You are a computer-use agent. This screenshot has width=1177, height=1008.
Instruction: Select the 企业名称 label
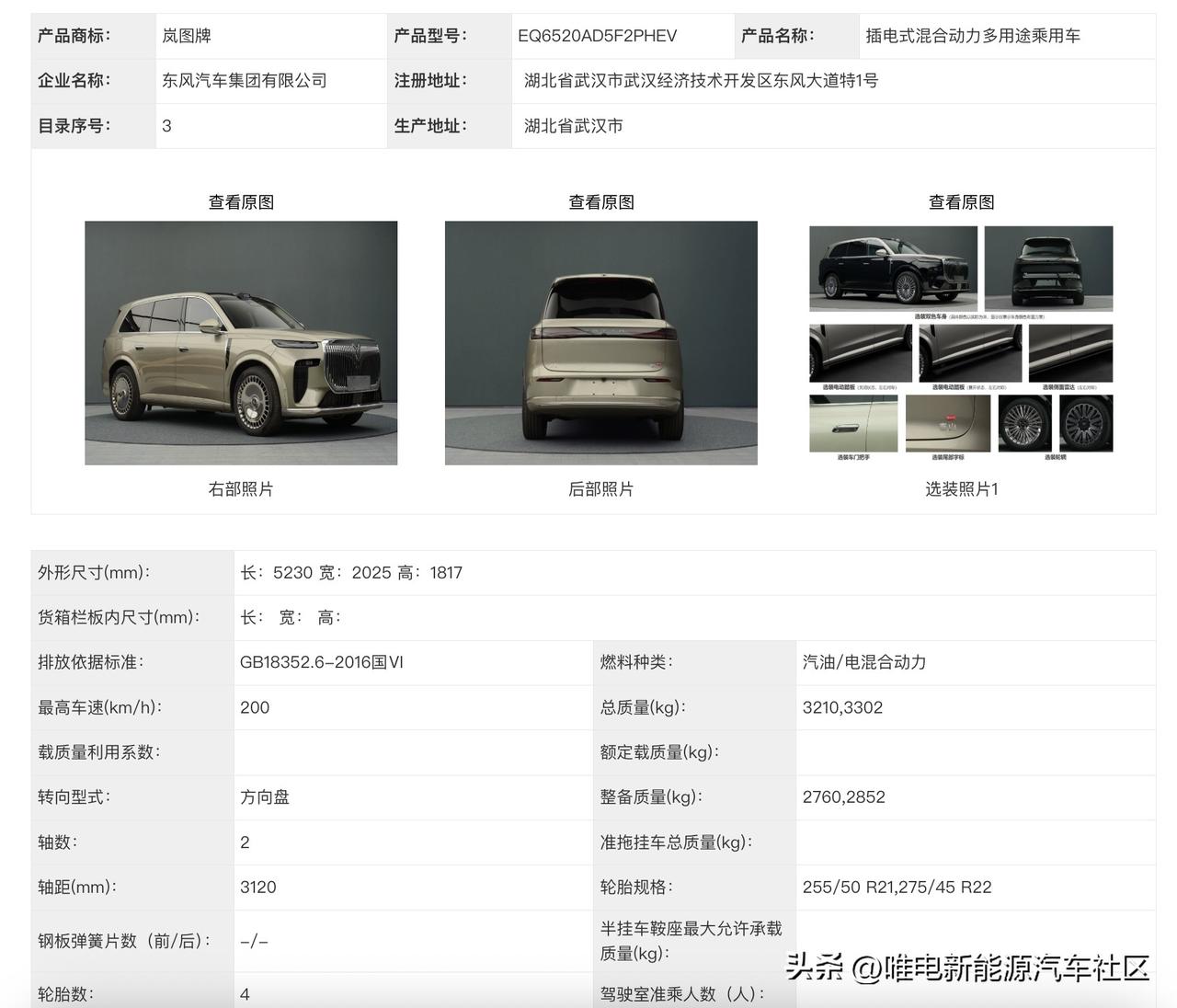tap(74, 81)
